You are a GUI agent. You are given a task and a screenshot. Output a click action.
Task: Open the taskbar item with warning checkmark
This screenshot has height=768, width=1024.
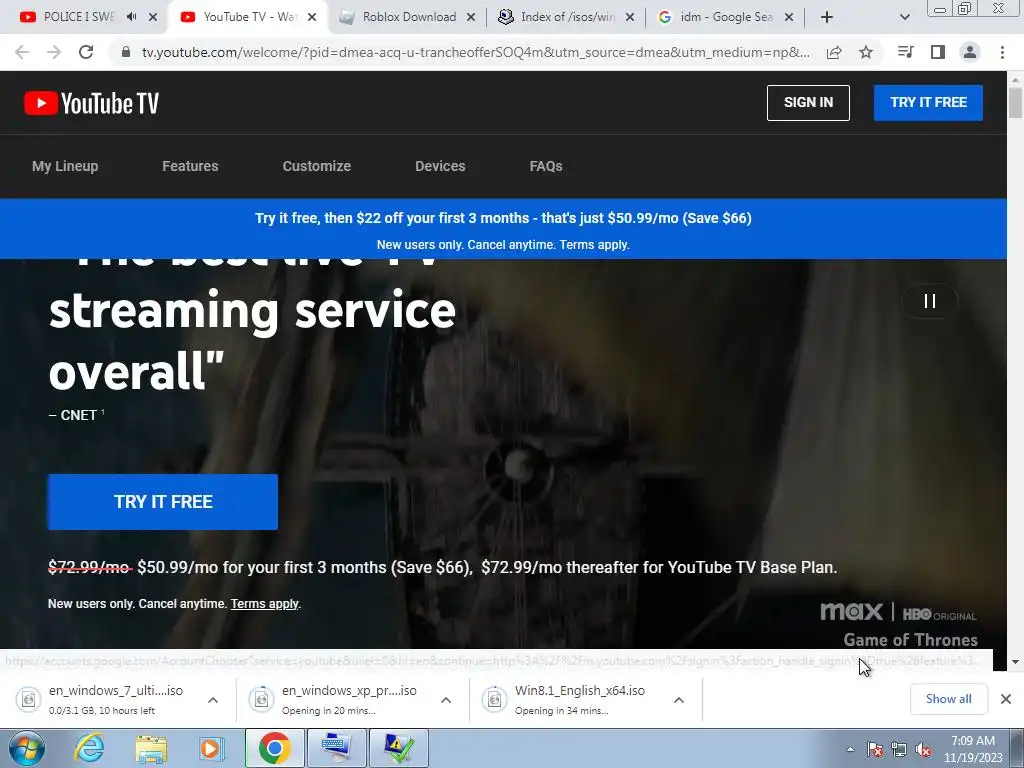click(x=399, y=748)
